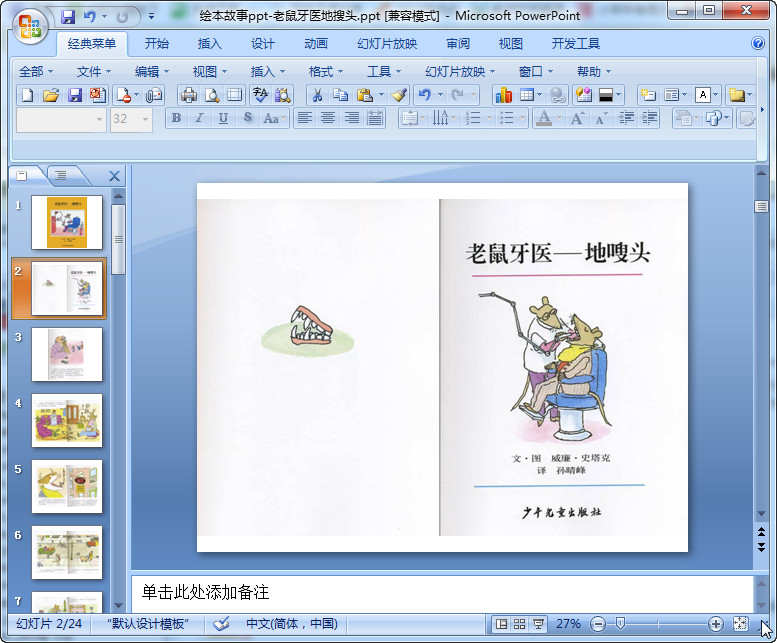This screenshot has height=643, width=777.
Task: Center the text alignment
Action: point(328,118)
